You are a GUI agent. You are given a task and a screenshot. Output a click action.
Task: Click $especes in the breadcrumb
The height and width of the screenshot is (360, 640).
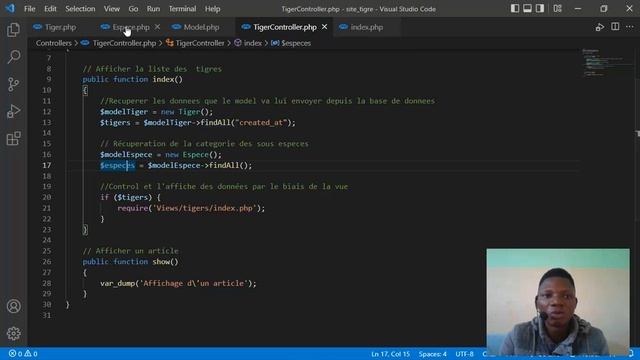click(296, 43)
